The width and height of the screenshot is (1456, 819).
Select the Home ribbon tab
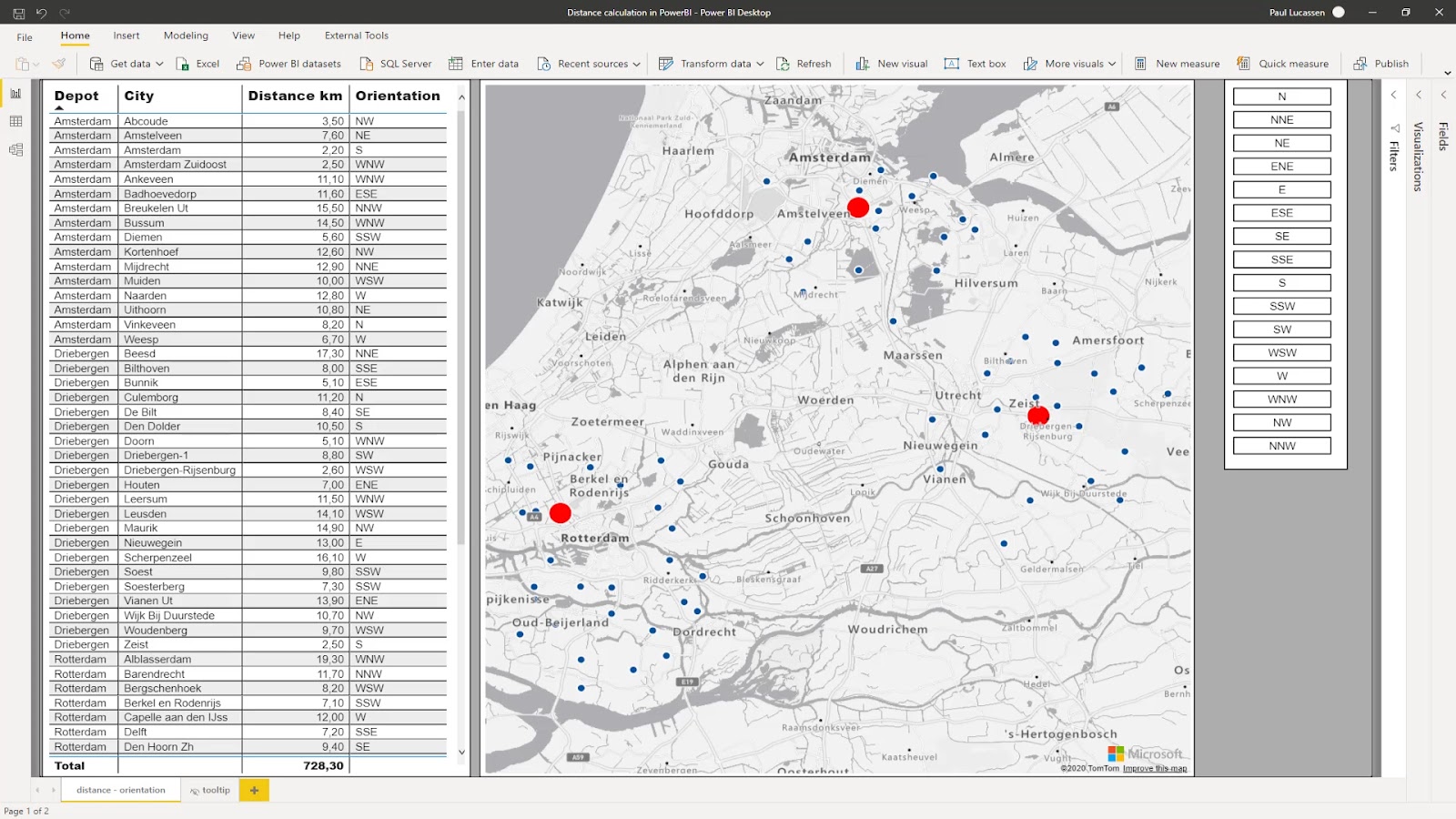(75, 35)
